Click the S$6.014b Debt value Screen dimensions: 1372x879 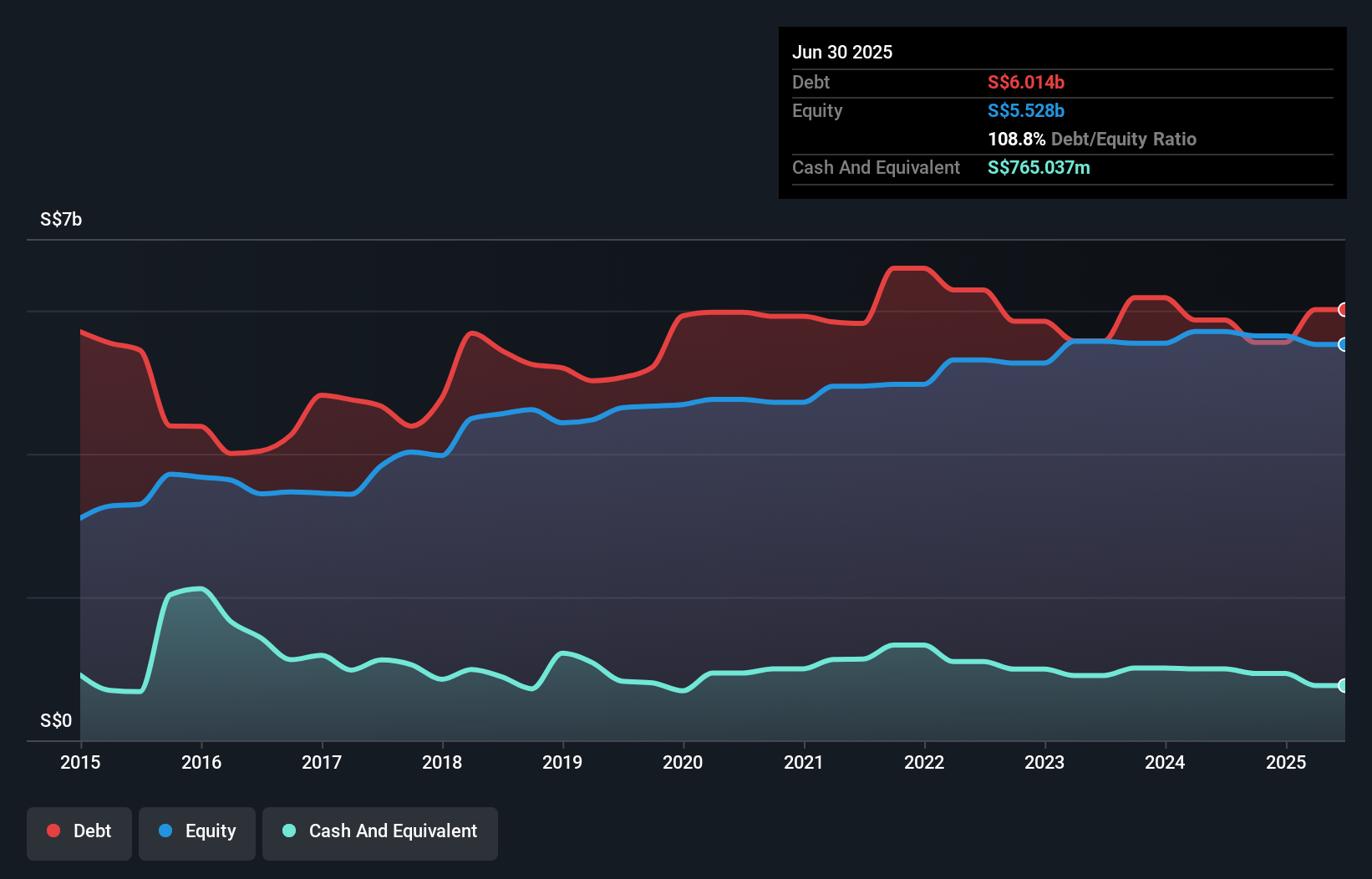pos(1025,82)
